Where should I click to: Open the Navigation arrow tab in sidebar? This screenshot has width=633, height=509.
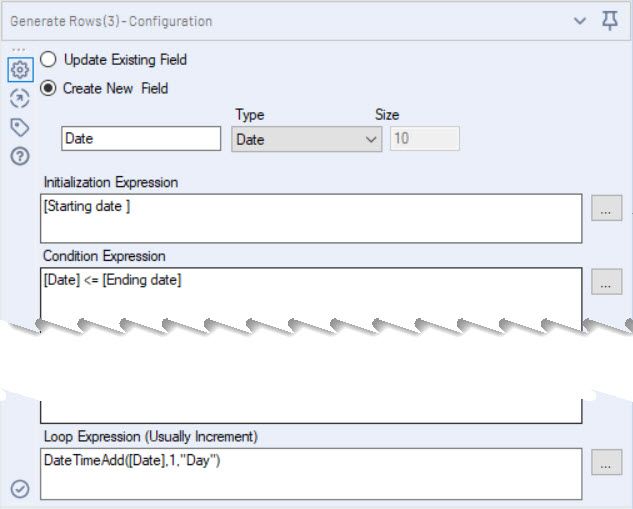click(x=18, y=98)
